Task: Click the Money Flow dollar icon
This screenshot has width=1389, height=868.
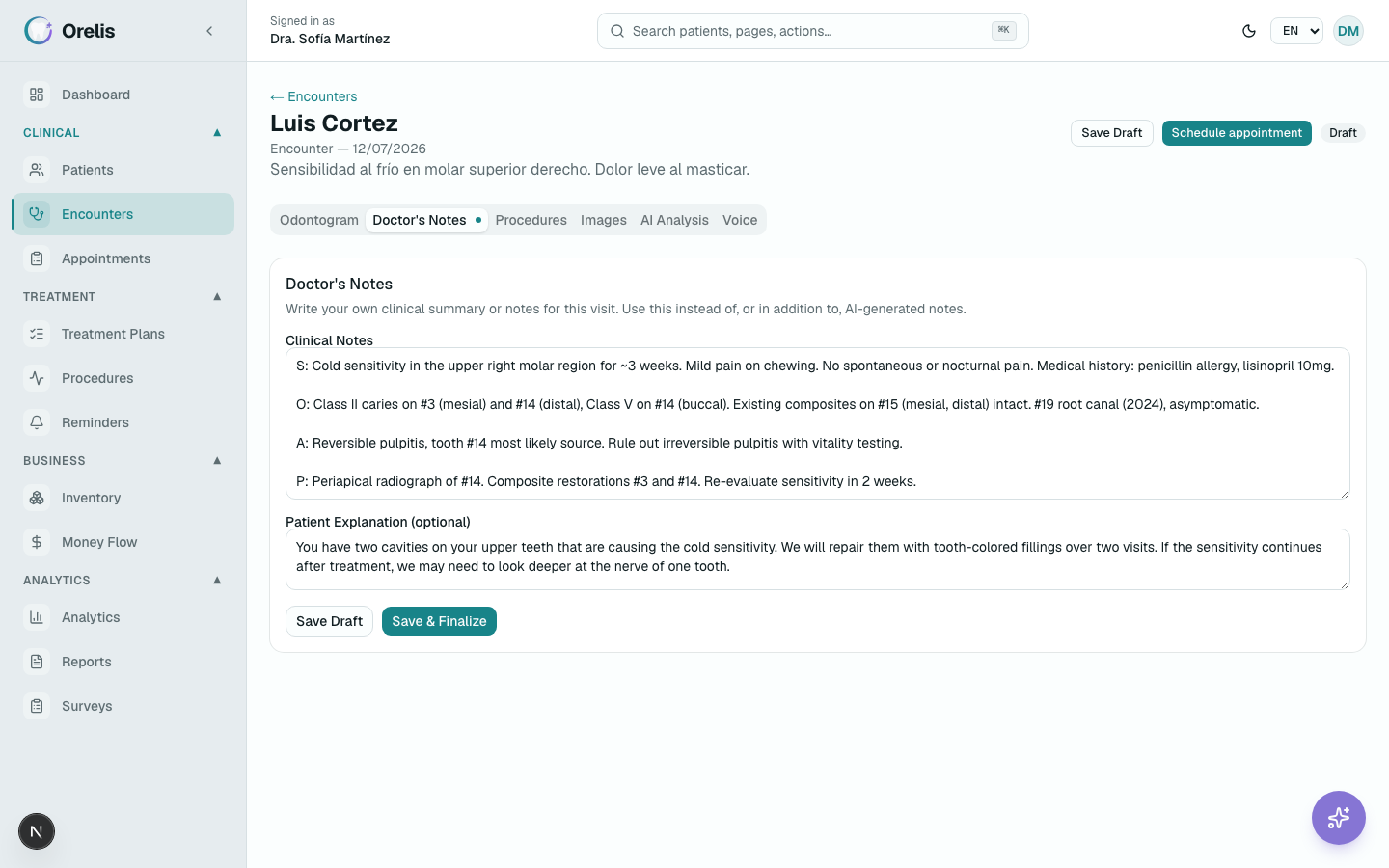Action: (x=37, y=542)
